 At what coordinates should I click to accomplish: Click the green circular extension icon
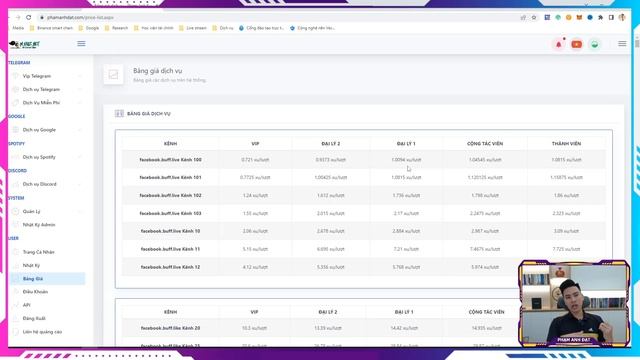558,18
